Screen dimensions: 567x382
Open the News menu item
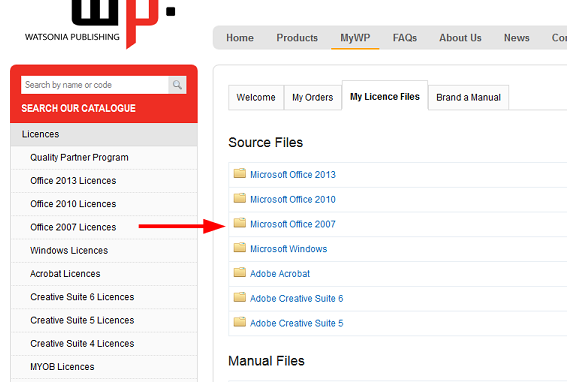[x=517, y=38]
